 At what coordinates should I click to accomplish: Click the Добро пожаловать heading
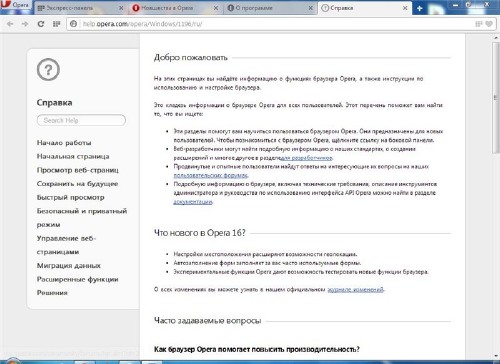click(191, 58)
